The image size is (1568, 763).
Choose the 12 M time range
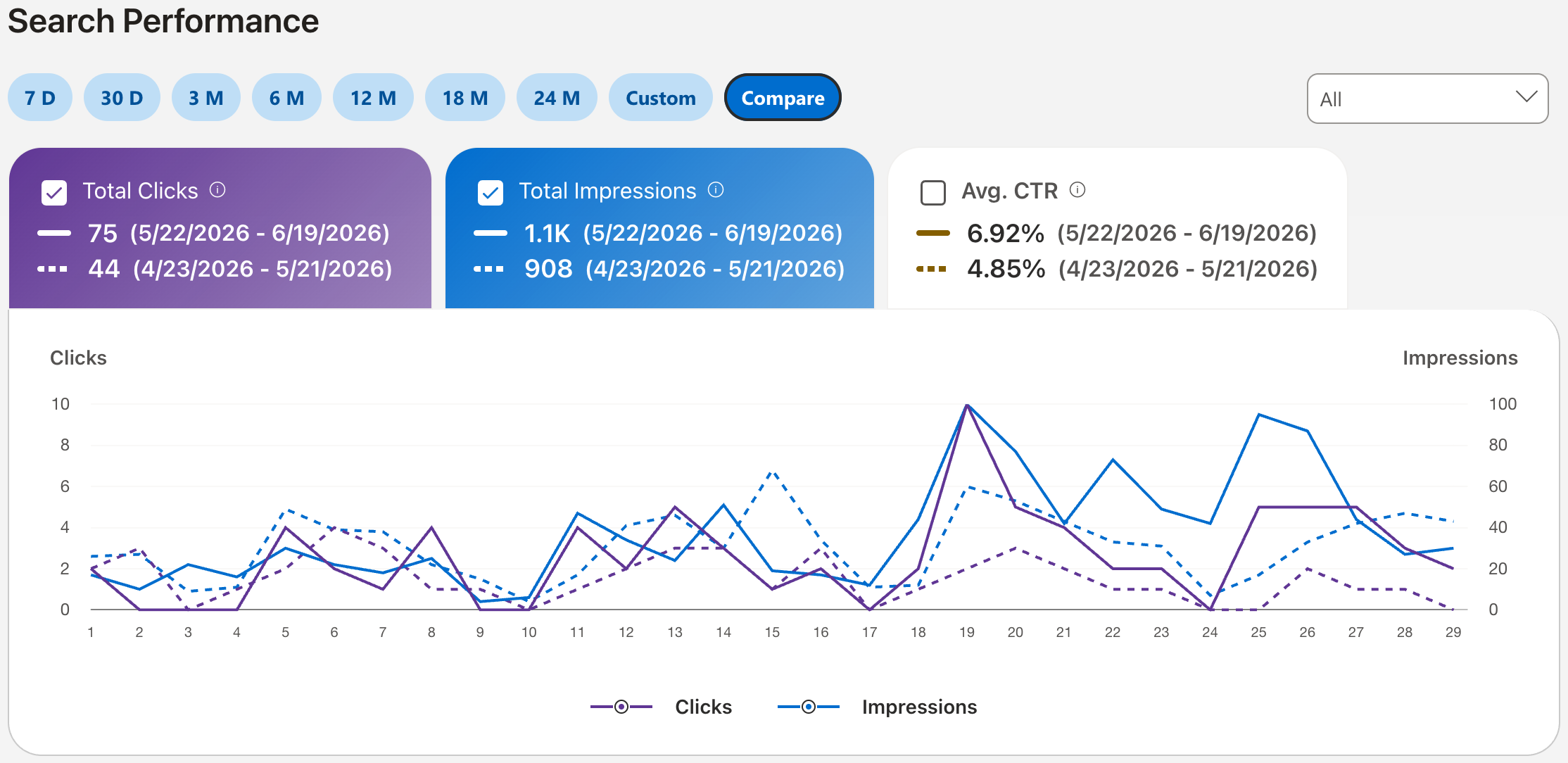(374, 98)
